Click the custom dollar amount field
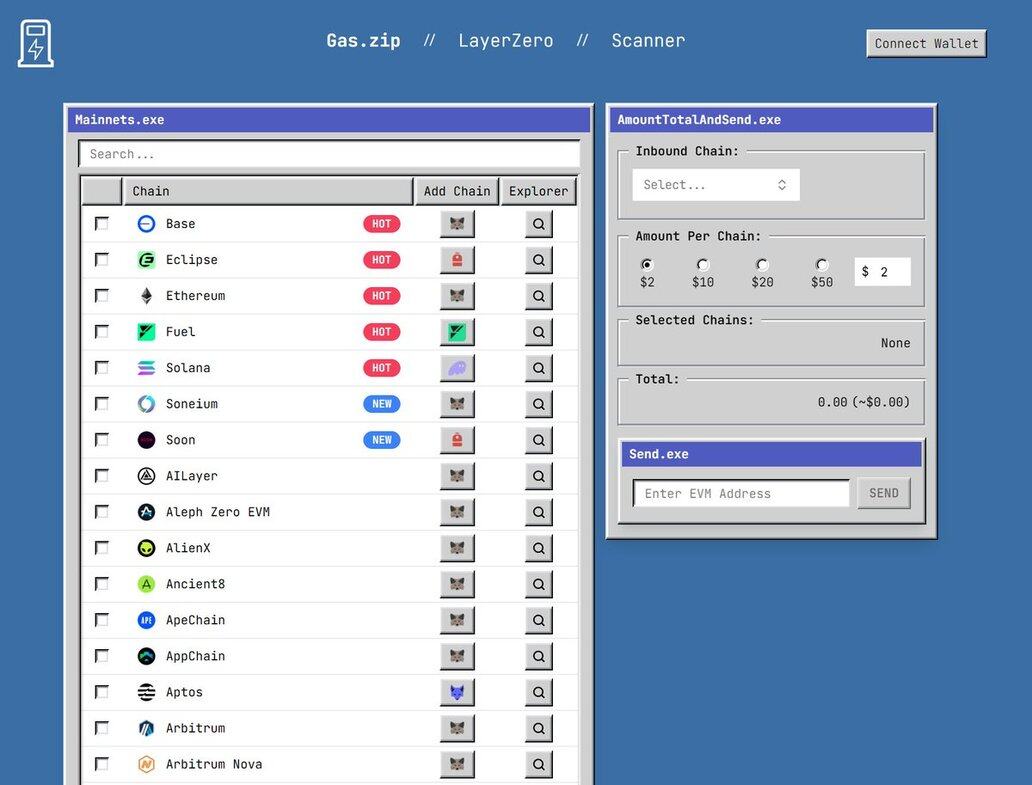Image resolution: width=1032 pixels, height=785 pixels. point(883,272)
